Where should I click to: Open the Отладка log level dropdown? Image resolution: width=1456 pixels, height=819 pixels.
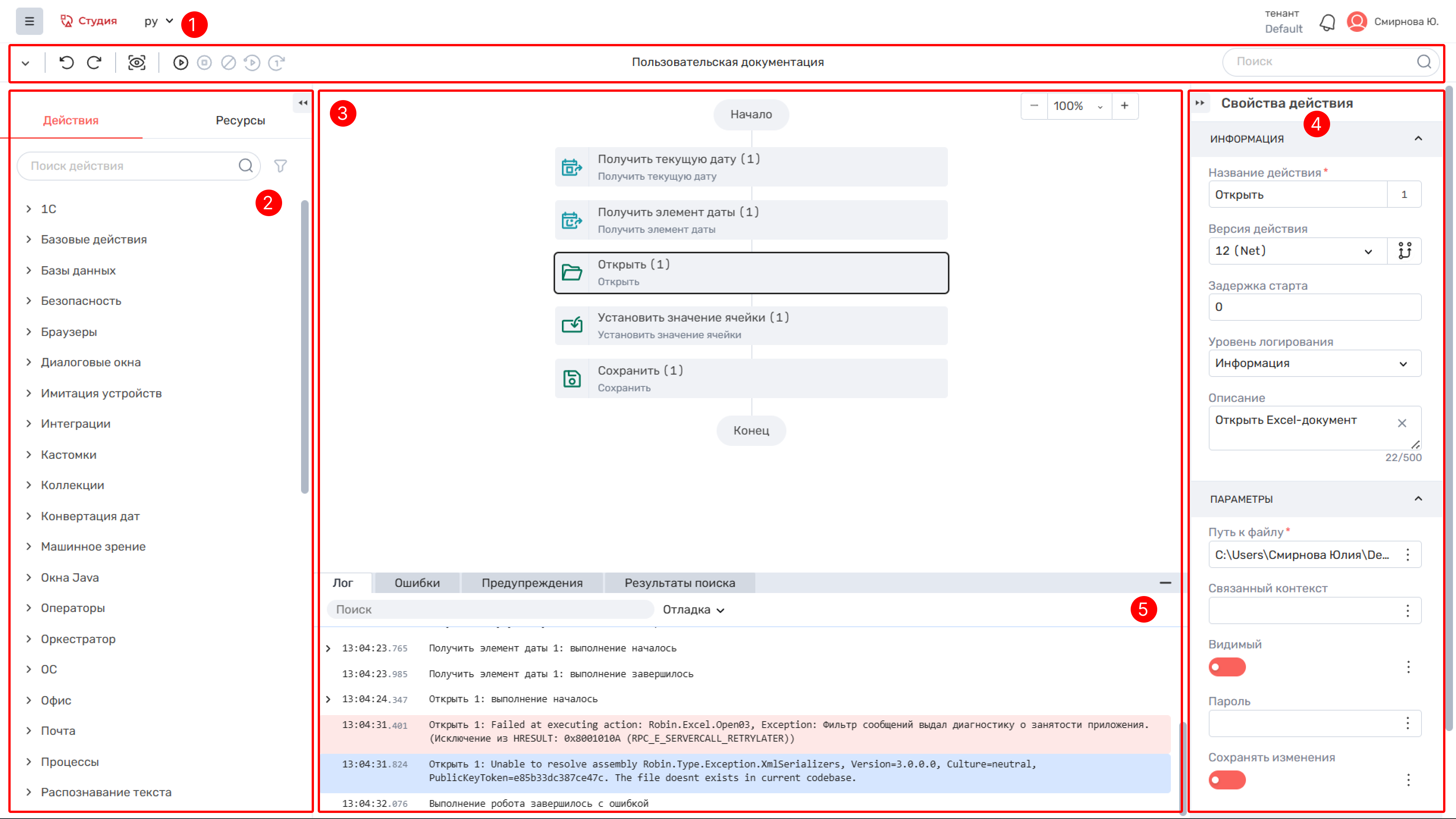coord(693,609)
